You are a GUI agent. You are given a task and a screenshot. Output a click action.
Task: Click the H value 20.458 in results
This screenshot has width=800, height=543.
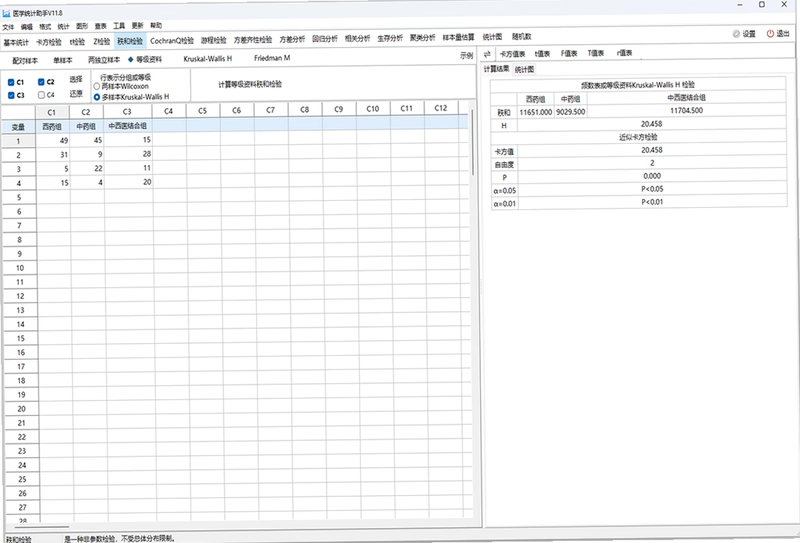(x=652, y=124)
